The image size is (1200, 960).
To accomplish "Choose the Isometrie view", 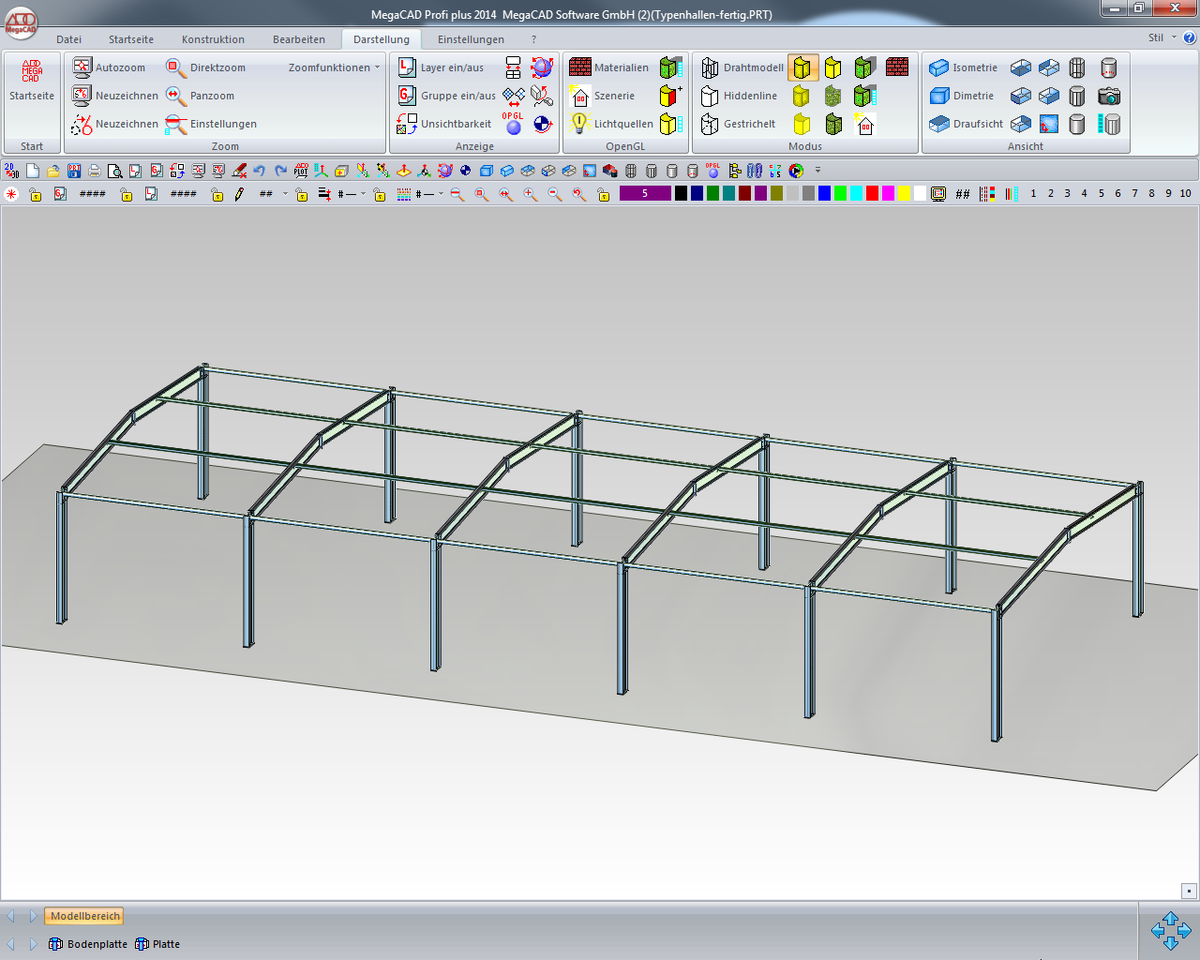I will [939, 68].
